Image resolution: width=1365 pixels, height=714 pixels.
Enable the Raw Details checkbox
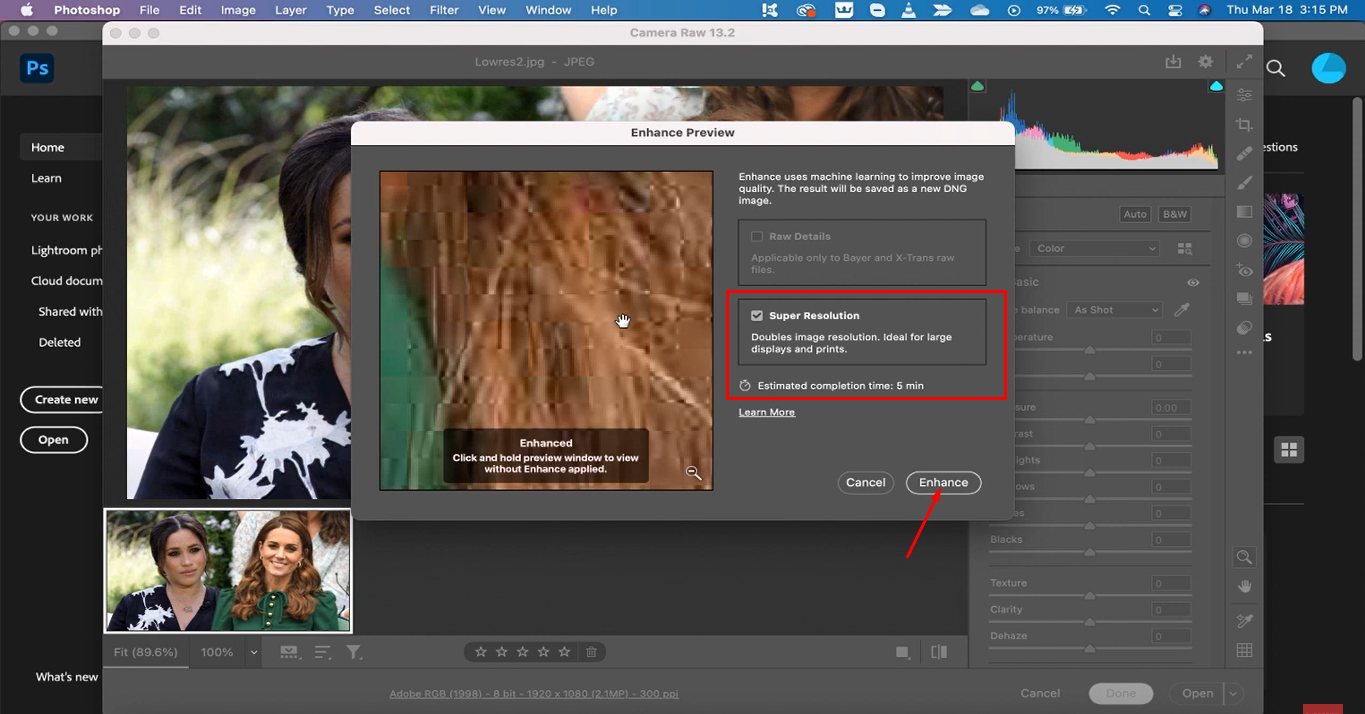coord(757,235)
